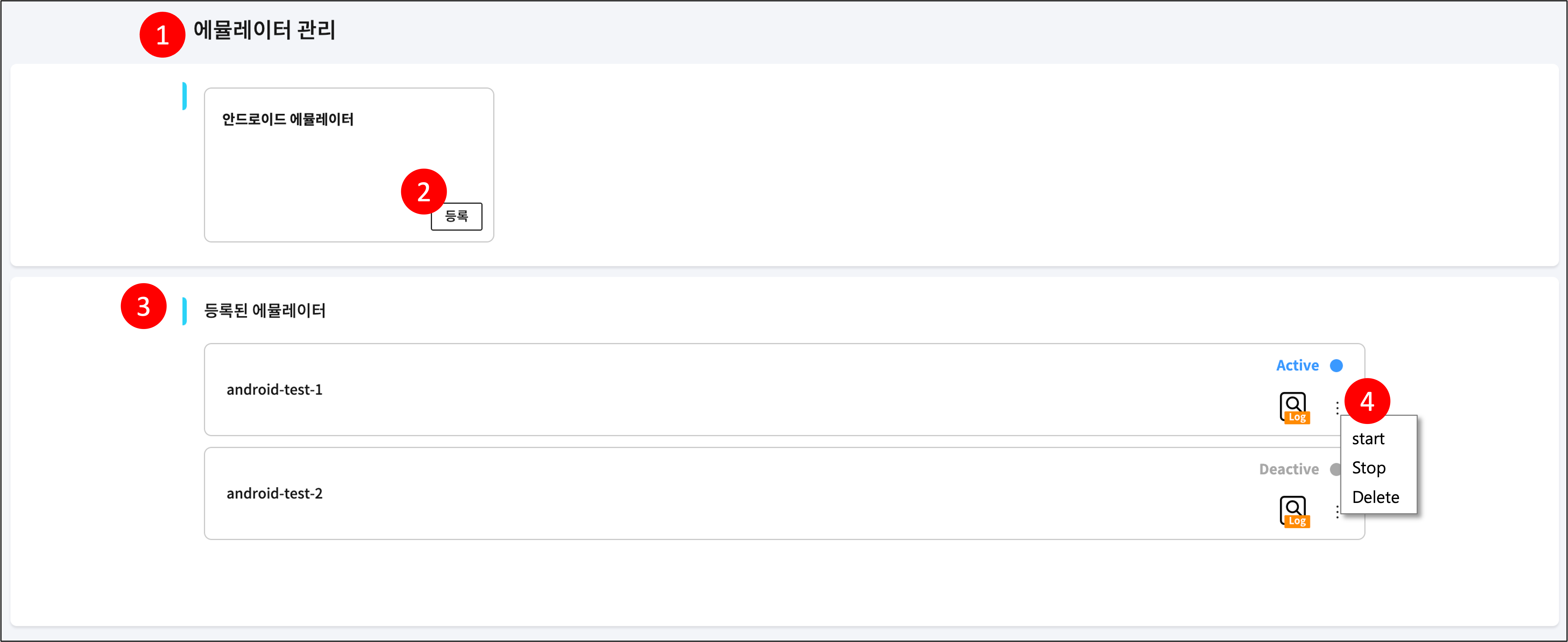Select the android-test-2 emulator name
The image size is (1568, 642).
point(275,494)
